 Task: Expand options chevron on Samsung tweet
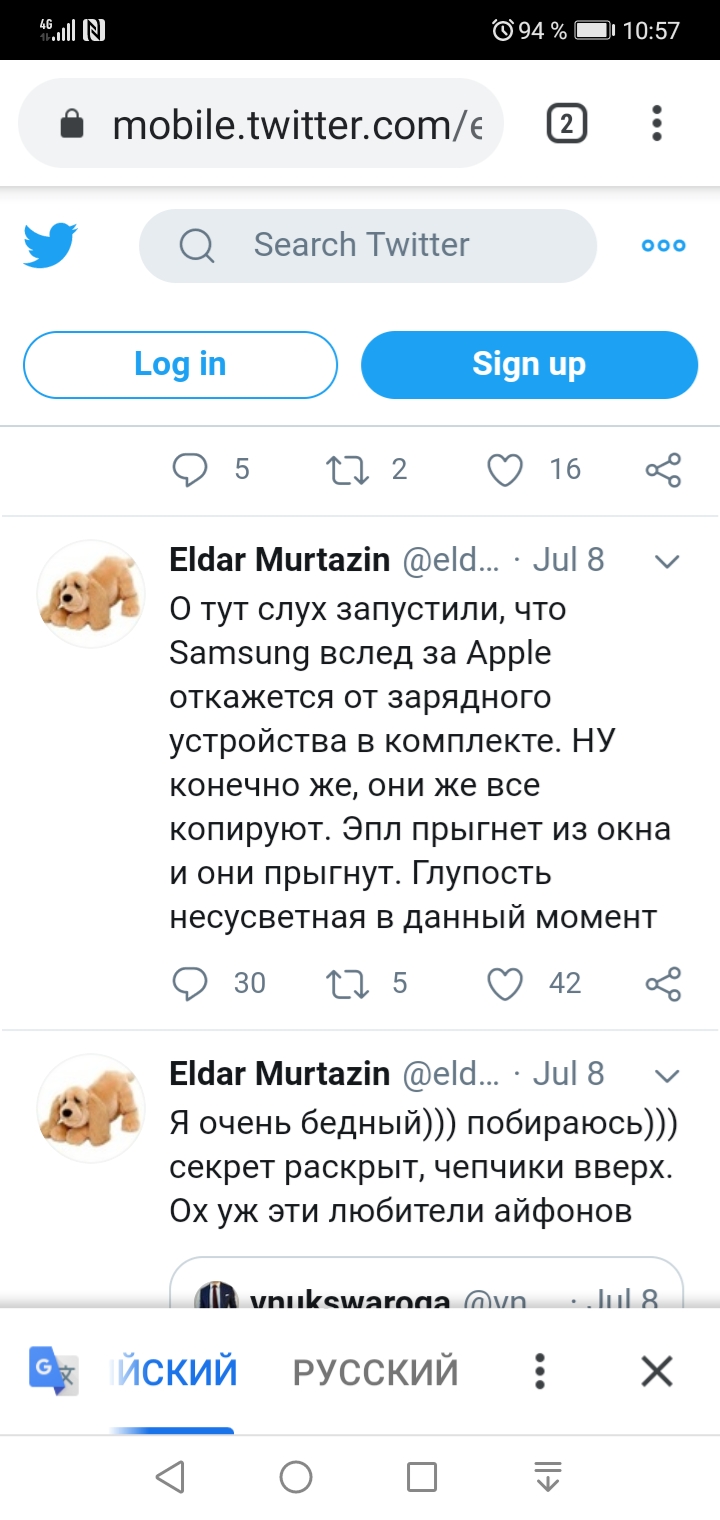point(666,562)
